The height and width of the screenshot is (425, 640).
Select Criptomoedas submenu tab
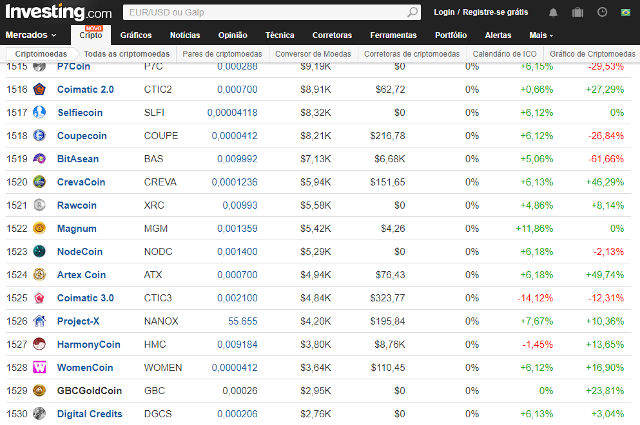(x=41, y=54)
